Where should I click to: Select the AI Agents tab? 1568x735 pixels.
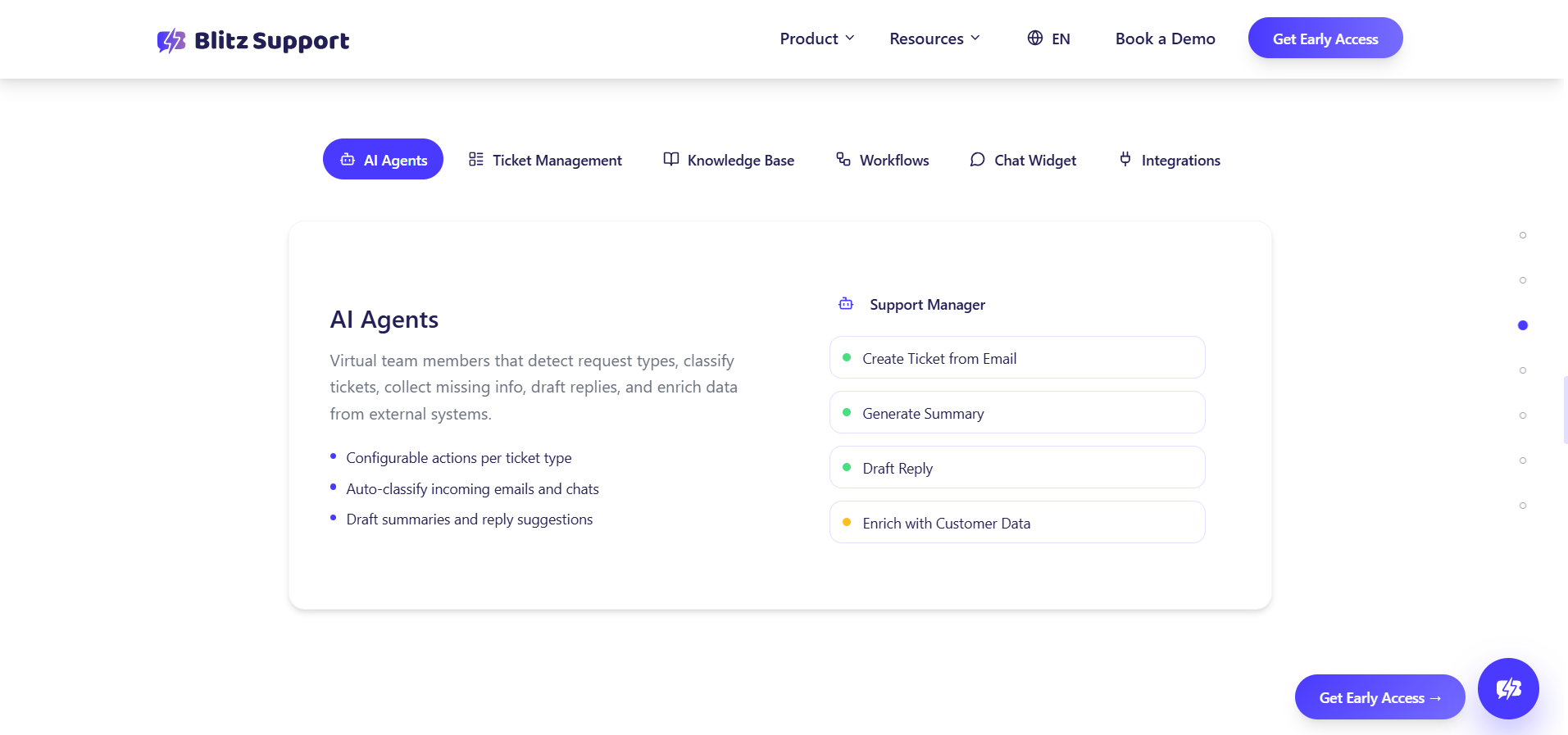click(x=383, y=160)
